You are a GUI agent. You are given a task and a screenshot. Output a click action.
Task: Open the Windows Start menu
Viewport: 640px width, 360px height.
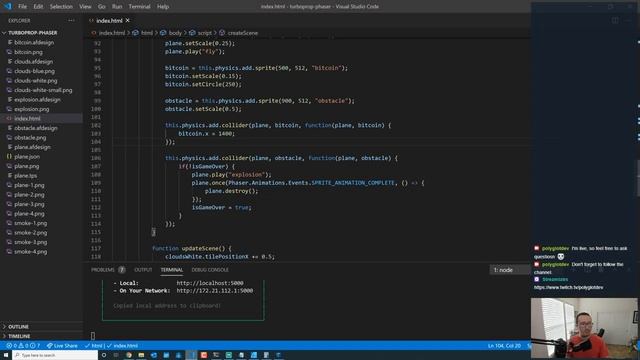(x=6, y=355)
